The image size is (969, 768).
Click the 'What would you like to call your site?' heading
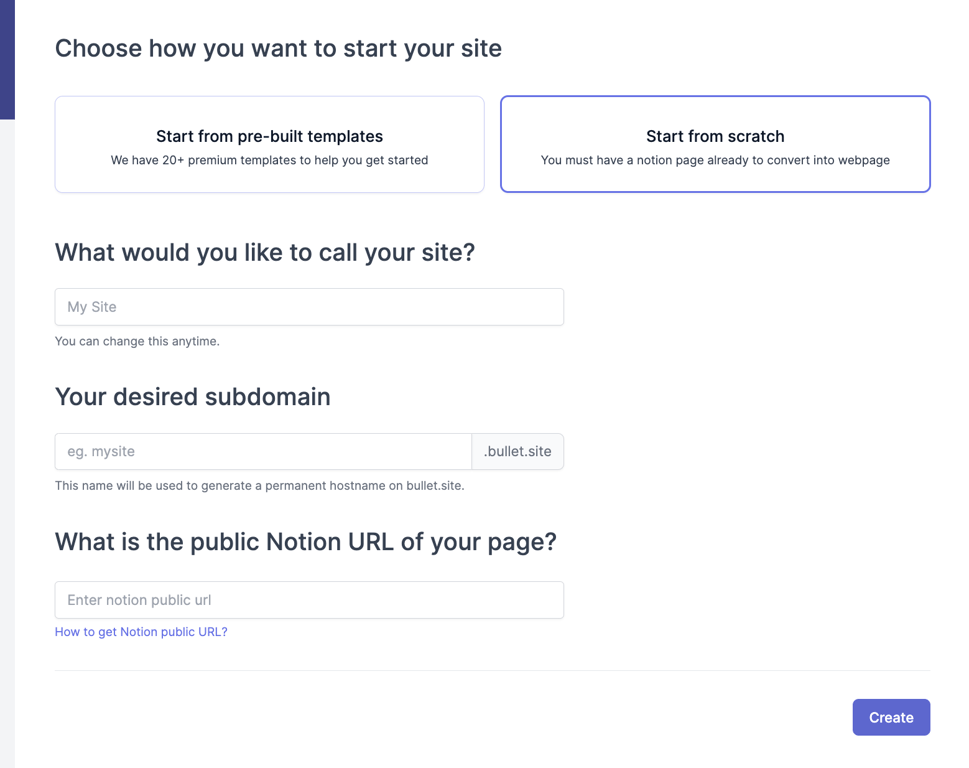pos(265,252)
